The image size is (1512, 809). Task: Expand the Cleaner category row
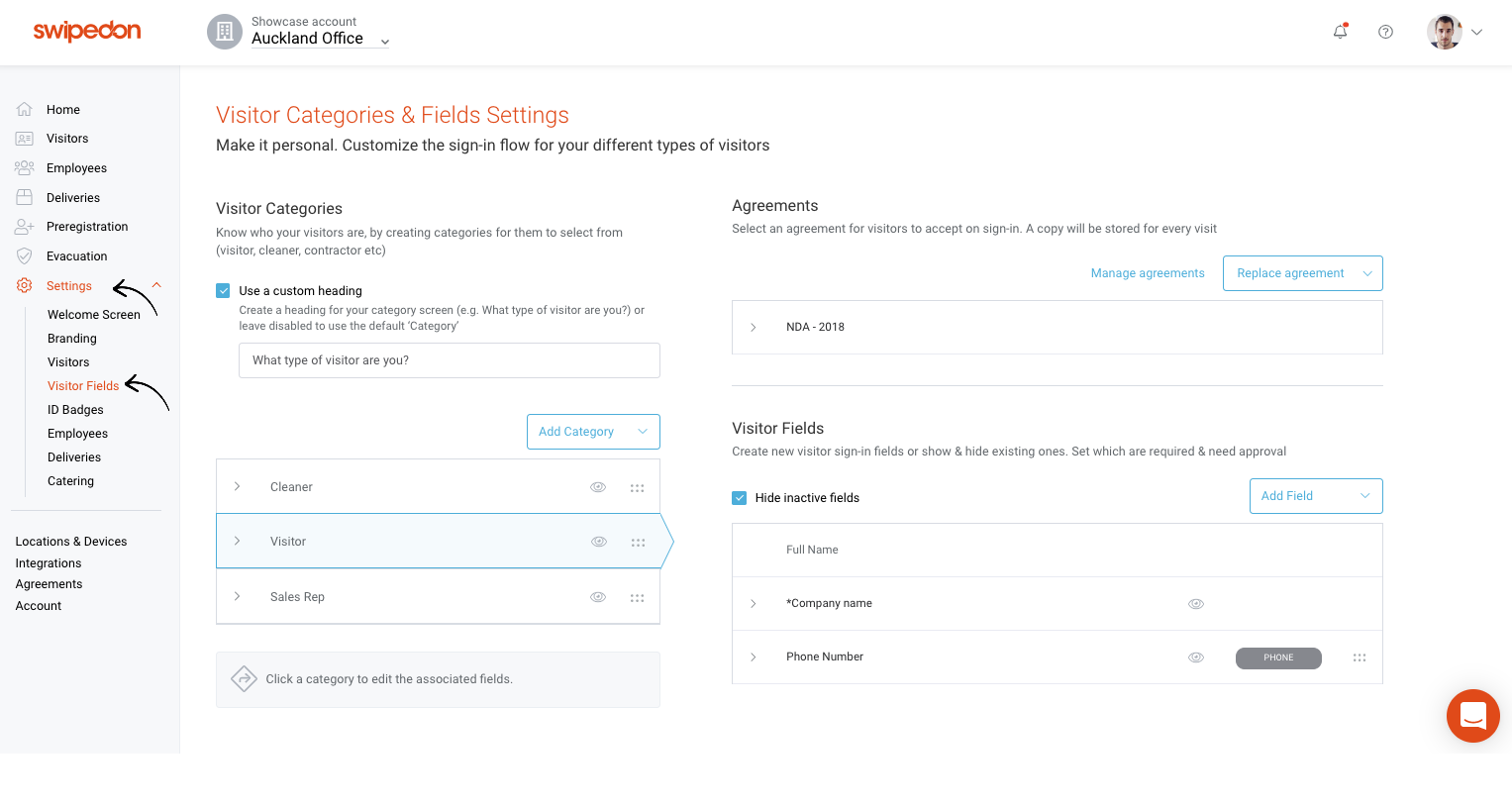(238, 486)
